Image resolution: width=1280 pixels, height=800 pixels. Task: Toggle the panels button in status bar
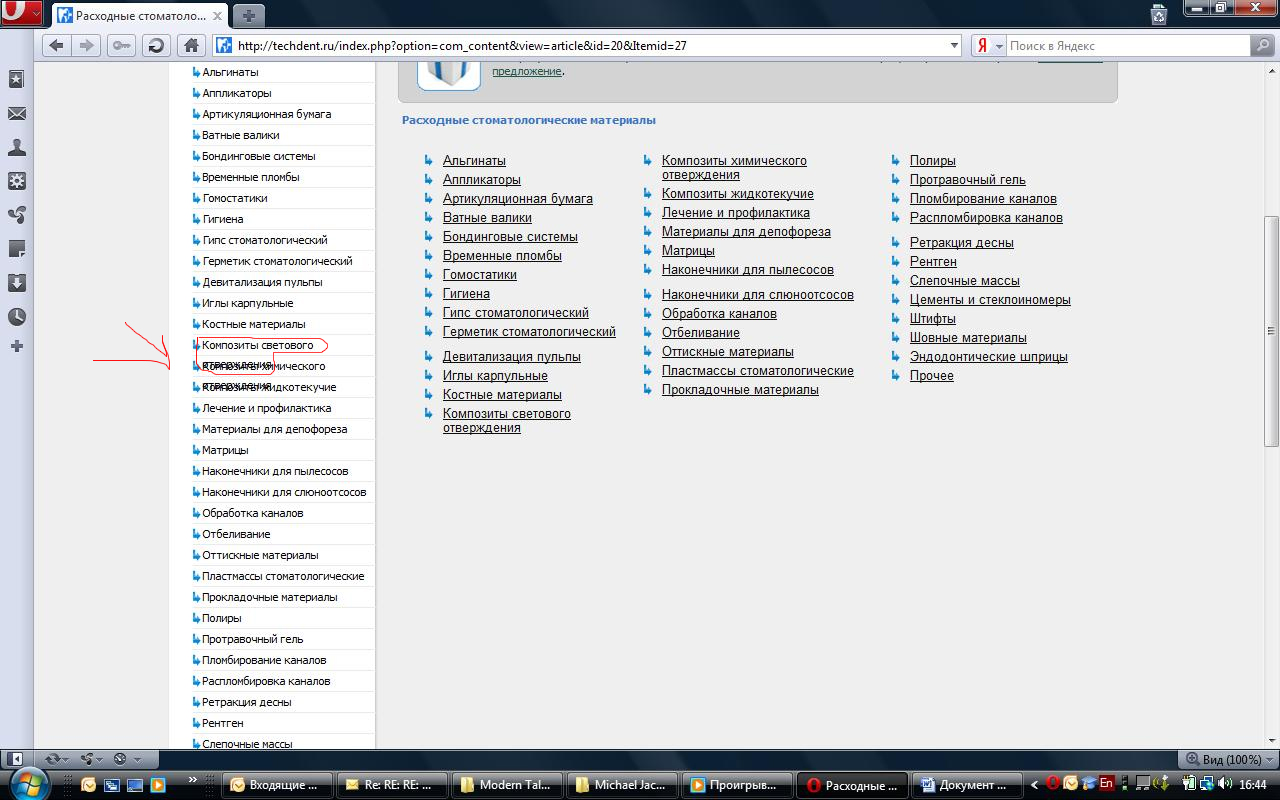14,759
